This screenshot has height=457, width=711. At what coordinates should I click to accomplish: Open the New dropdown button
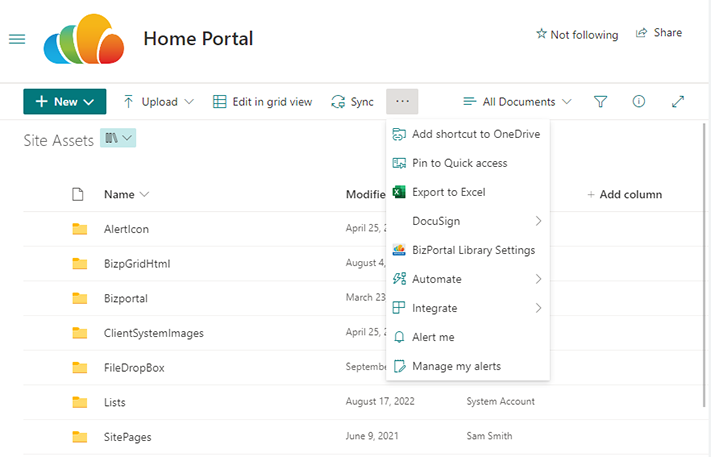click(x=65, y=102)
